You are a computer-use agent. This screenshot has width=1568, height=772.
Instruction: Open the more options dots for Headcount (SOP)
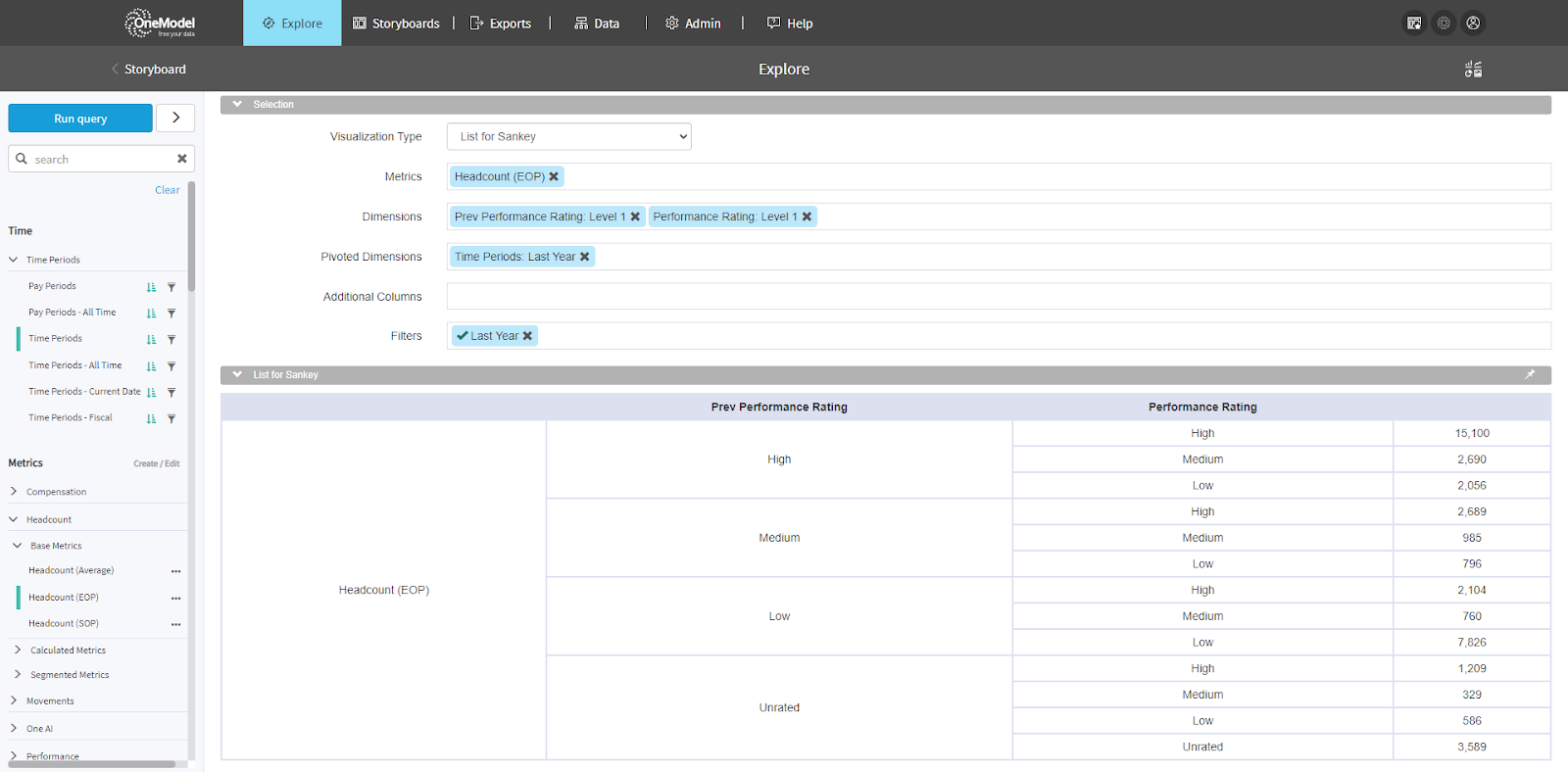[175, 624]
